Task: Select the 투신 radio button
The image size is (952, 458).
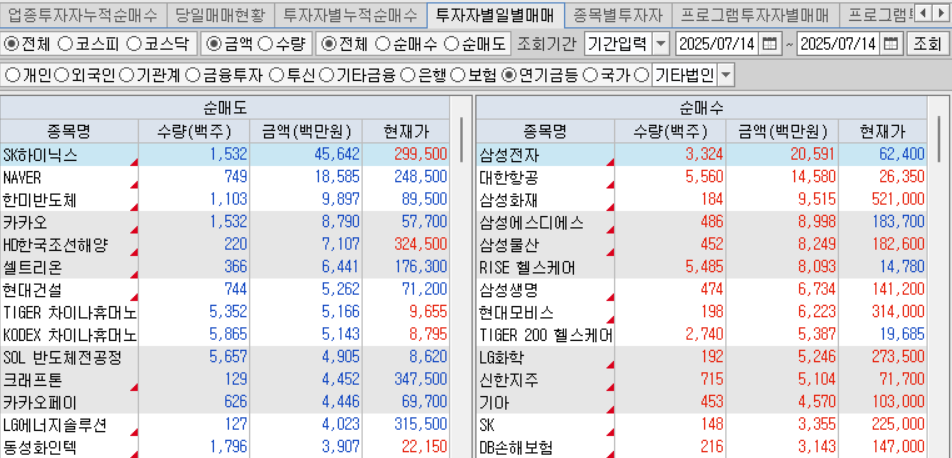Action: click(276, 75)
